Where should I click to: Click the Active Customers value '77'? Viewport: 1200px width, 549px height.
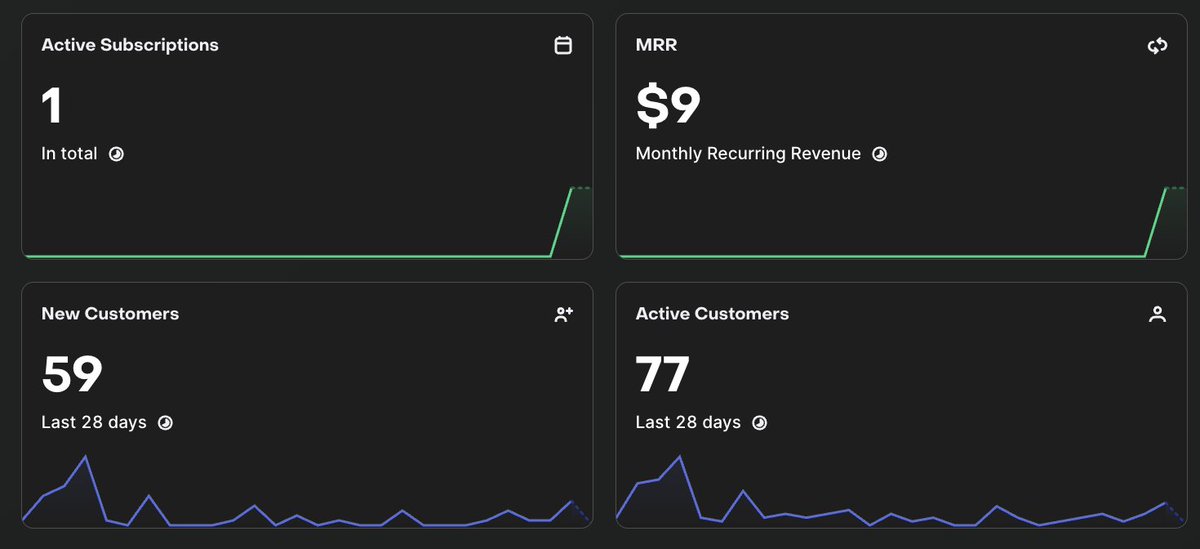(663, 374)
